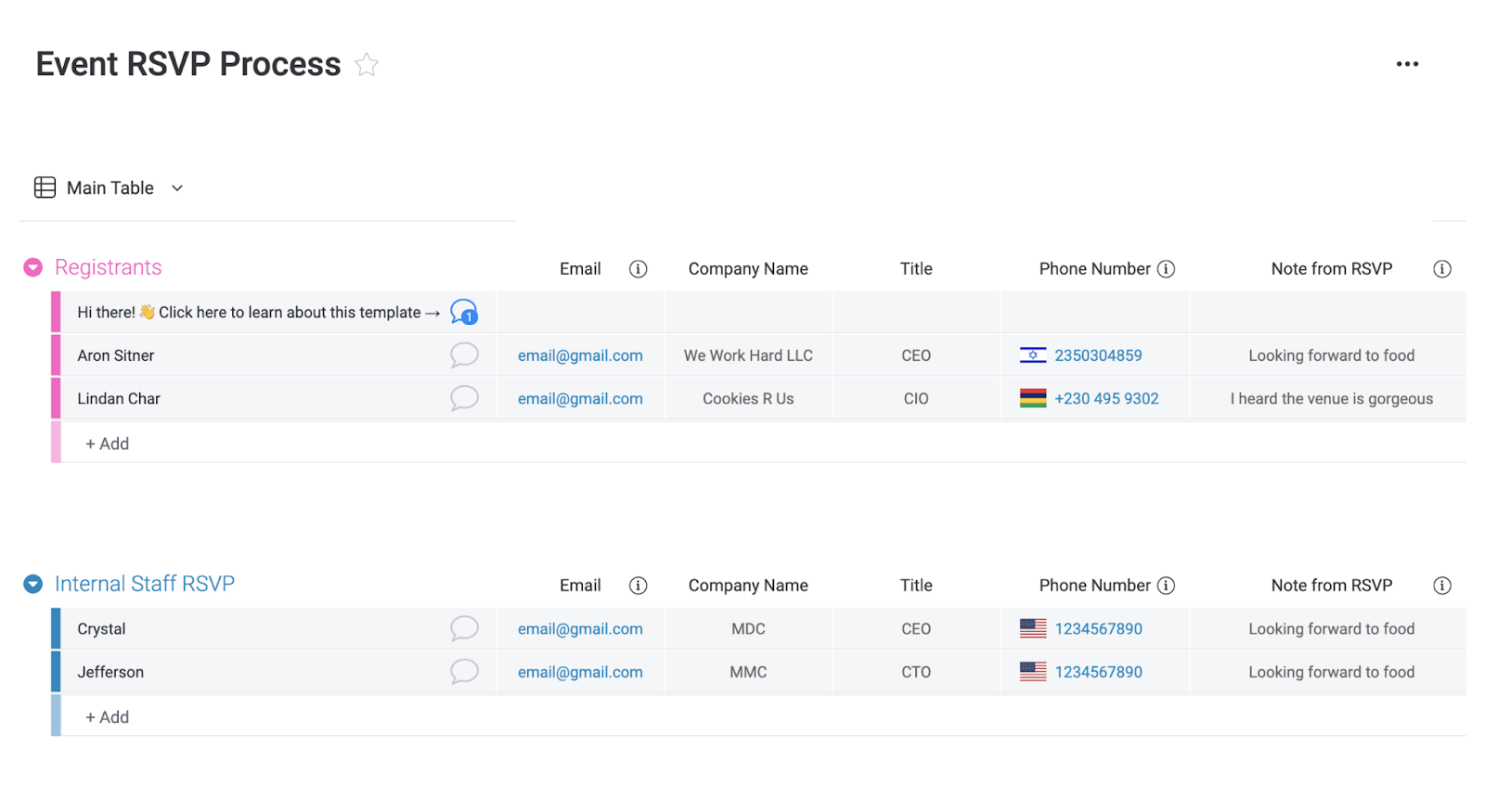This screenshot has height=812, width=1485.
Task: Click the Company Name column header in Registrants
Action: coord(748,269)
